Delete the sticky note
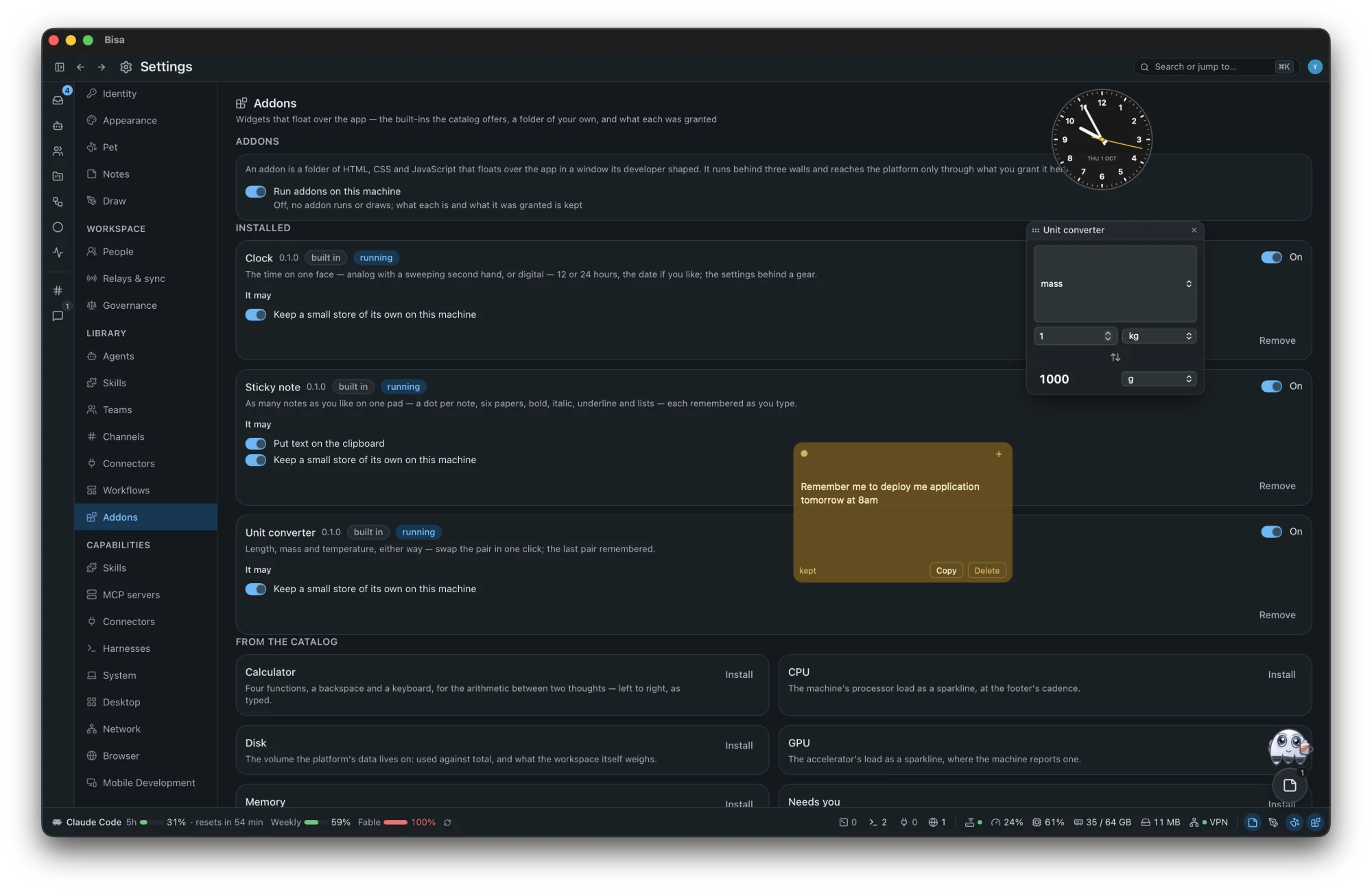This screenshot has height=892, width=1372. click(x=986, y=570)
